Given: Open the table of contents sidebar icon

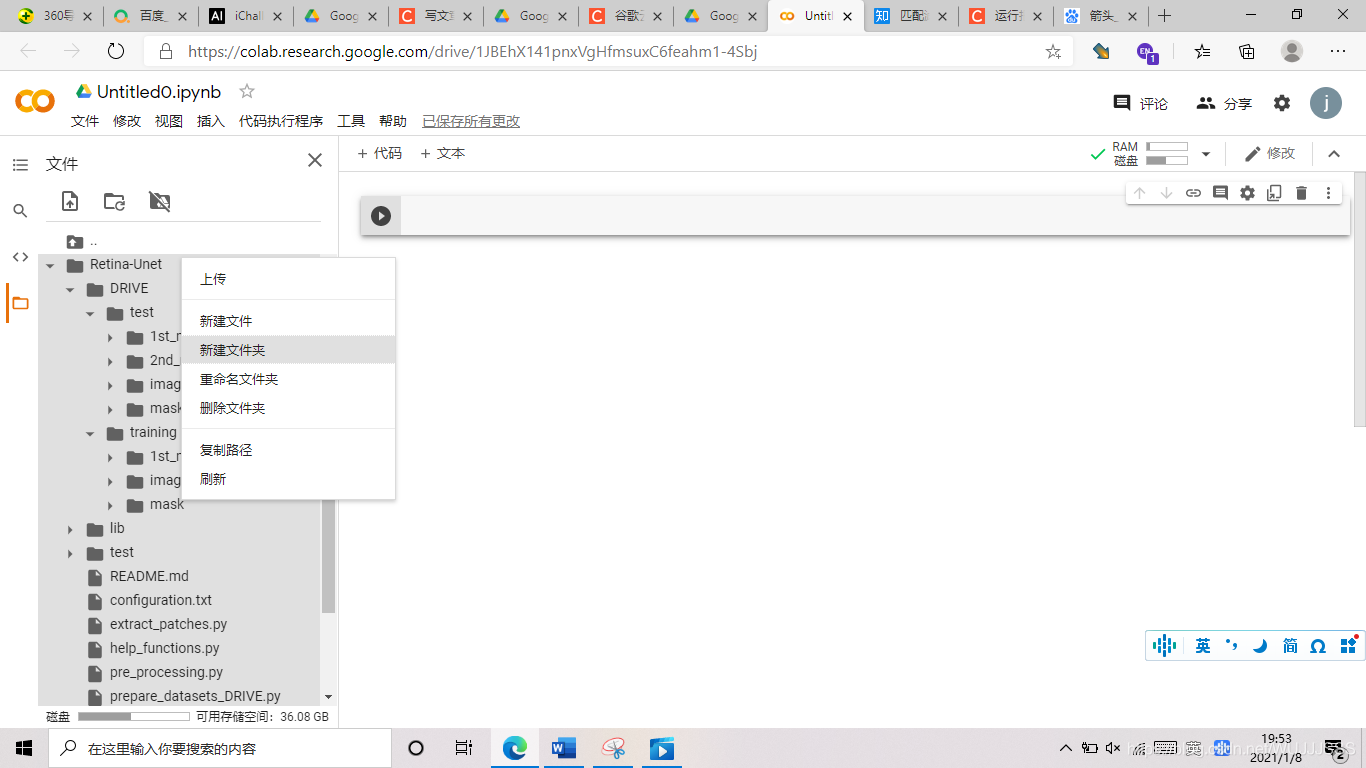Looking at the screenshot, I should click(20, 165).
